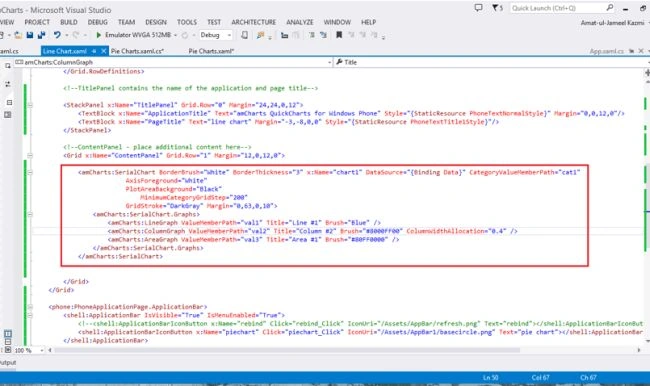
Task: Click the top icon in the left margin
Action: click(x=8, y=66)
